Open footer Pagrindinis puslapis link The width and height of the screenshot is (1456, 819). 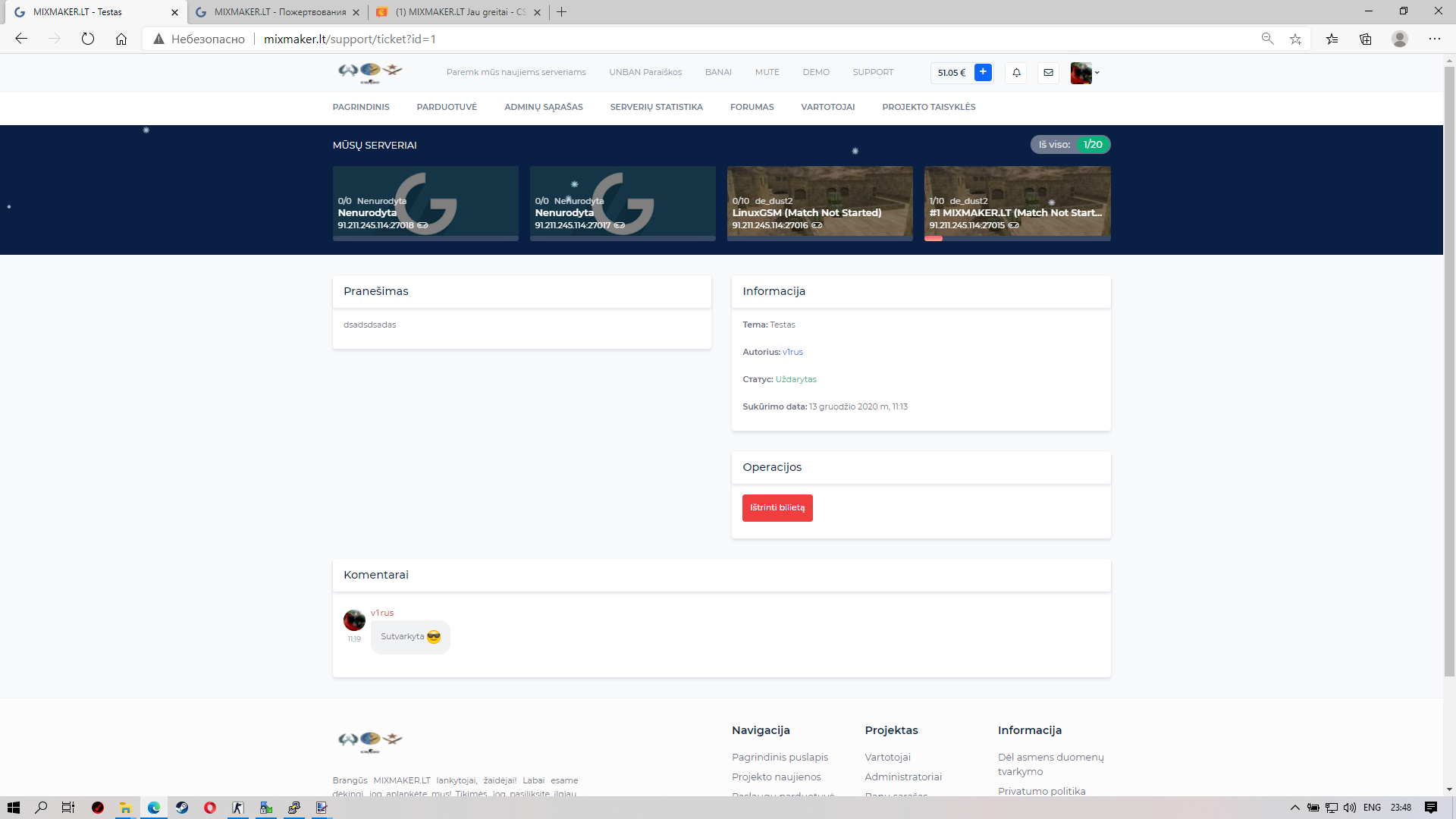click(x=780, y=757)
